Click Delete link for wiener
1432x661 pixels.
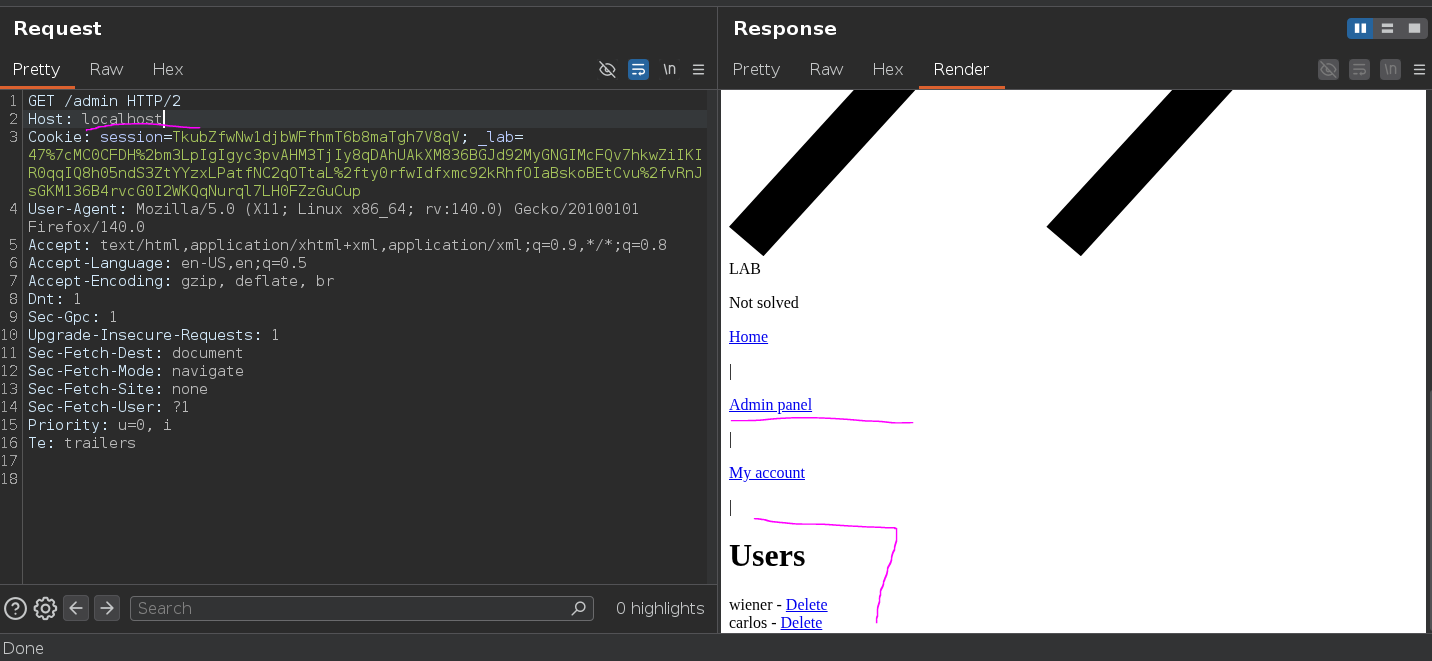pos(806,605)
